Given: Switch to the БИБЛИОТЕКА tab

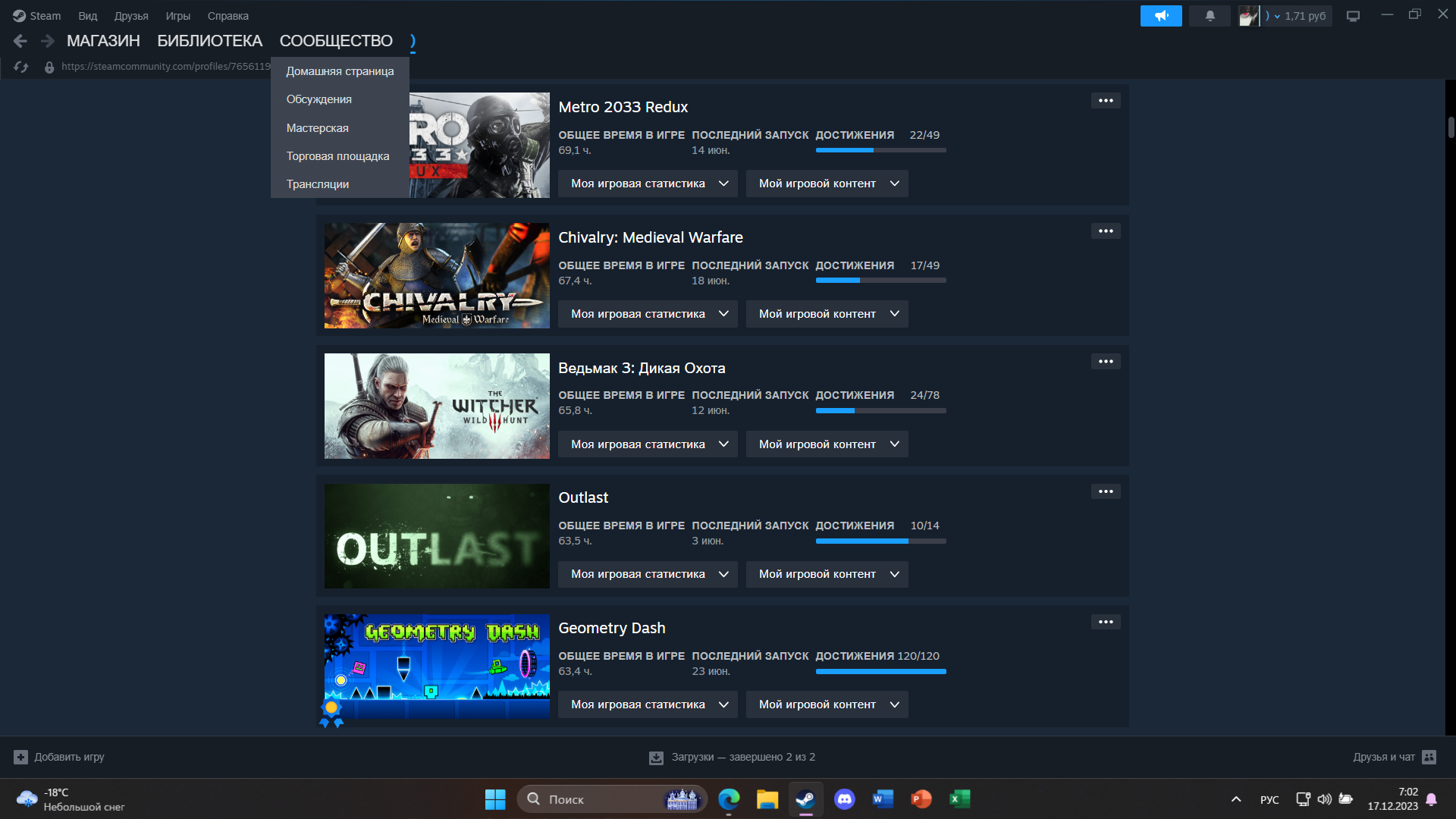Looking at the screenshot, I should pyautogui.click(x=210, y=41).
